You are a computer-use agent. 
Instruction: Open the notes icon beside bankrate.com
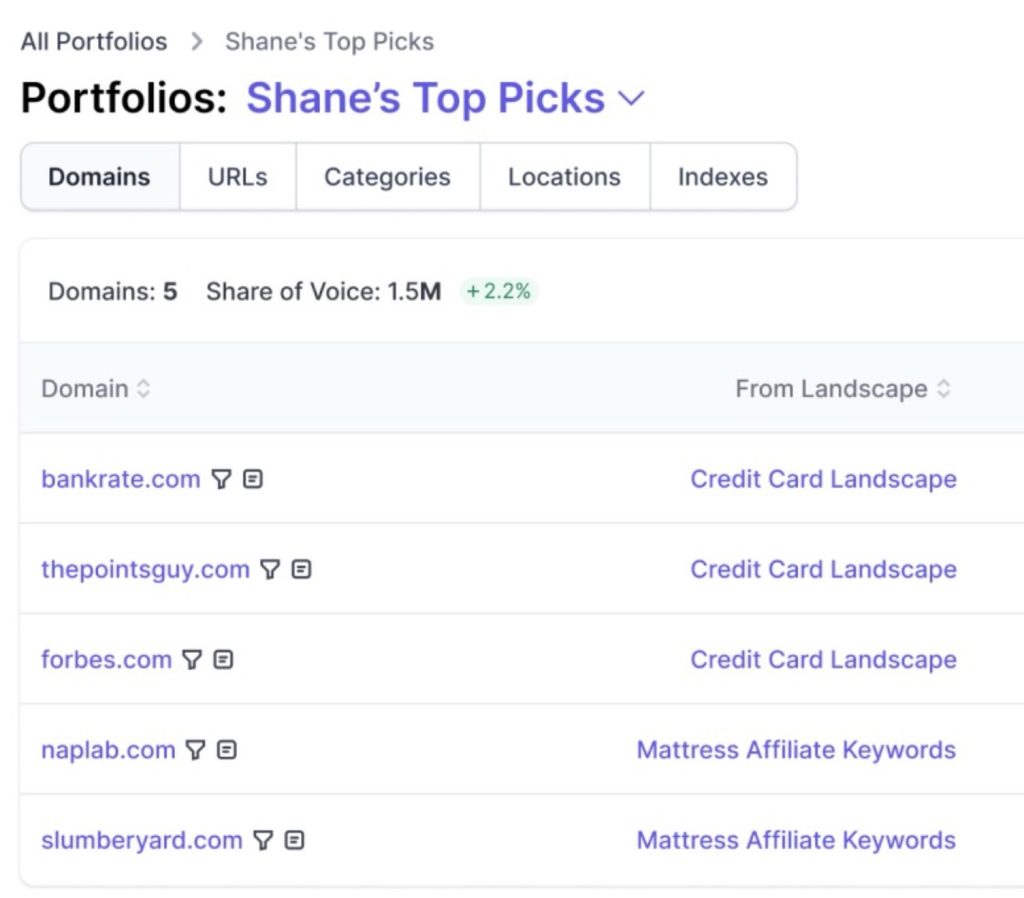point(253,480)
